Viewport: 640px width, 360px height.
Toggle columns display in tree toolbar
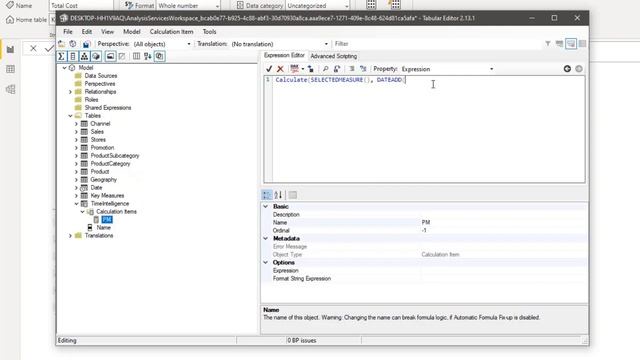[73, 56]
